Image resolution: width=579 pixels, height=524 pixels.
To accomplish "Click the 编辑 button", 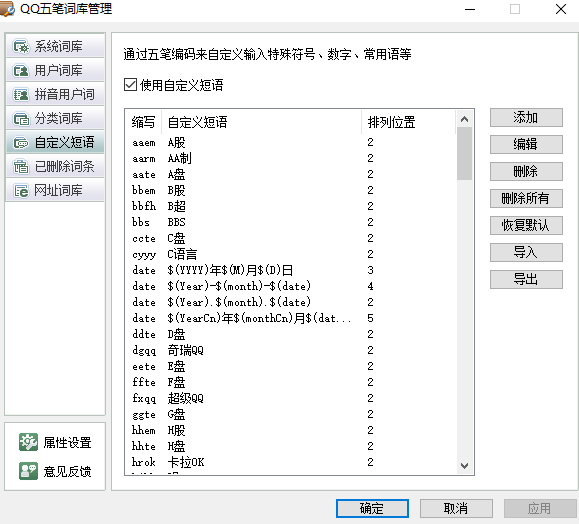I will click(526, 144).
